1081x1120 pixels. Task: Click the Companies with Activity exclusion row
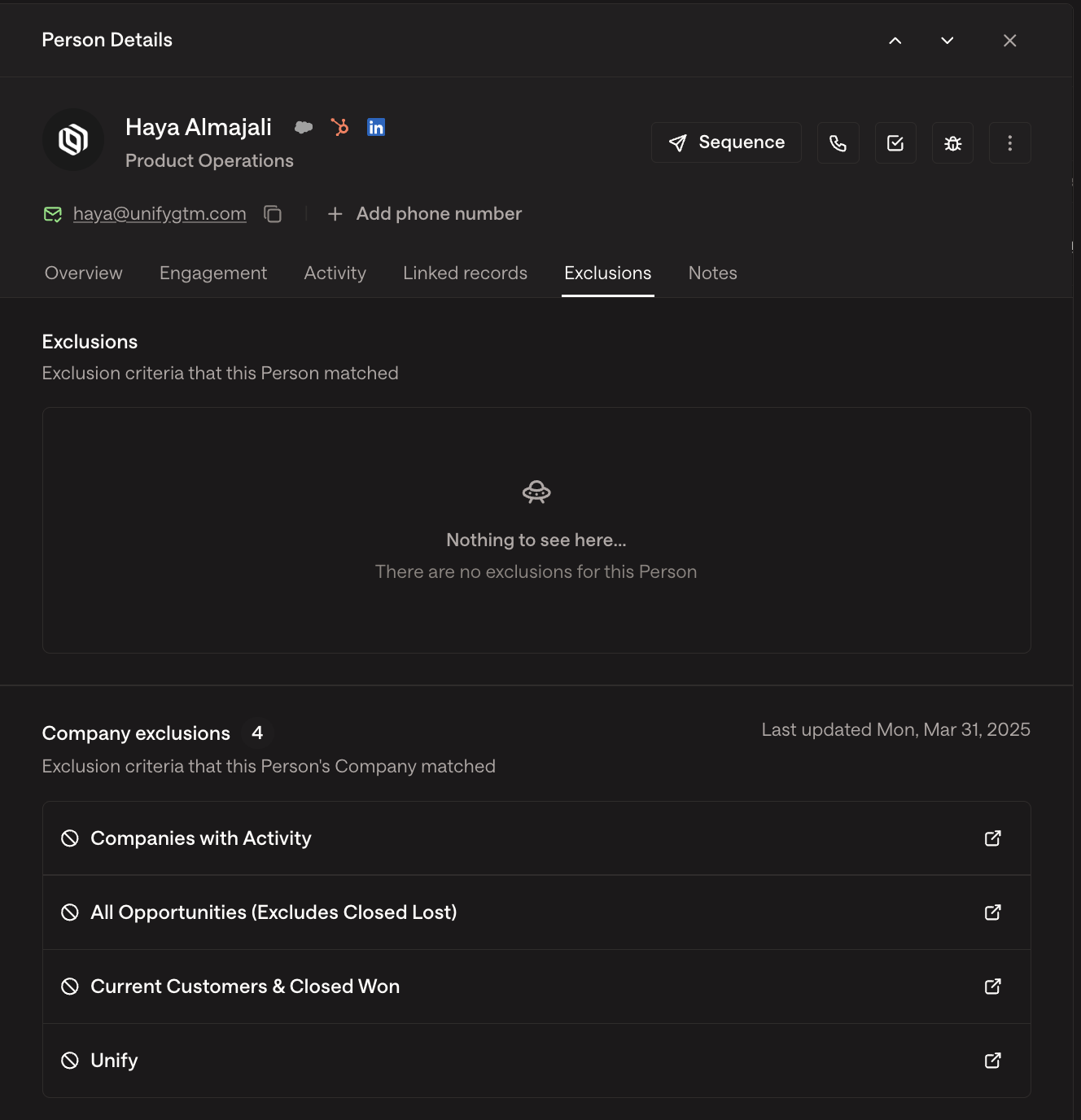[536, 838]
